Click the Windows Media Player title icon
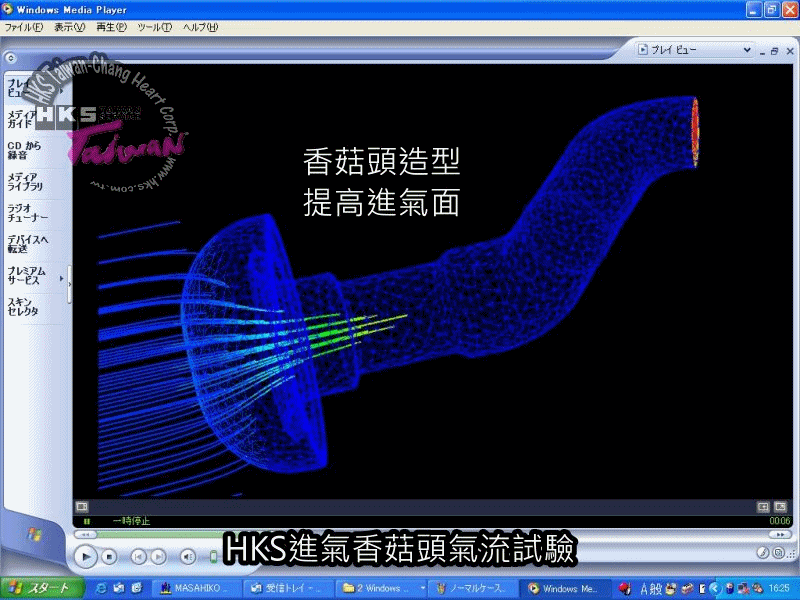Viewport: 800px width, 600px height. pyautogui.click(x=7, y=9)
